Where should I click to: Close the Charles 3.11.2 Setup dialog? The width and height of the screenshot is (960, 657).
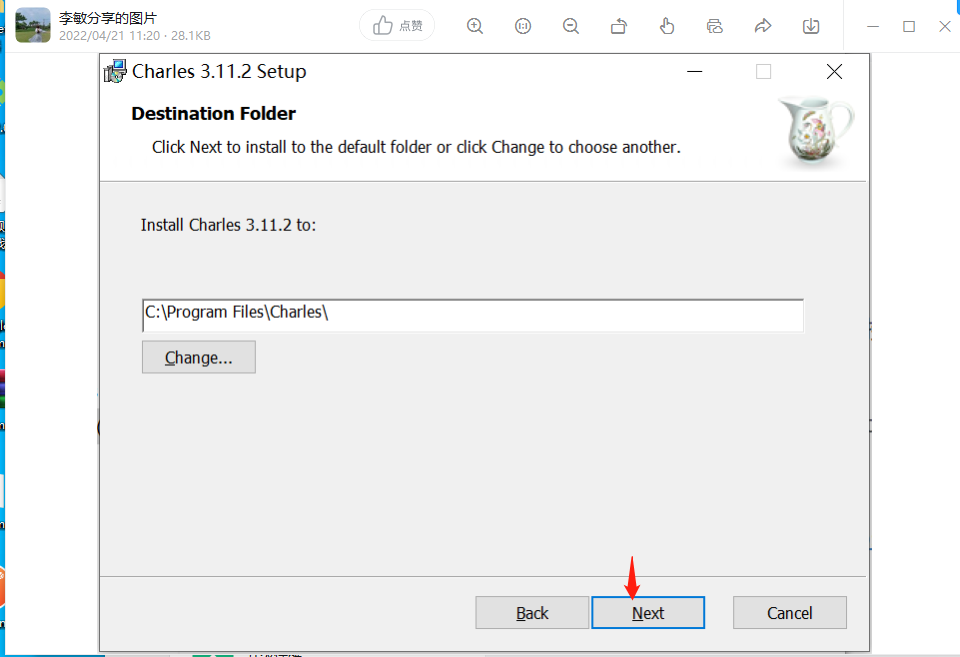coord(834,72)
